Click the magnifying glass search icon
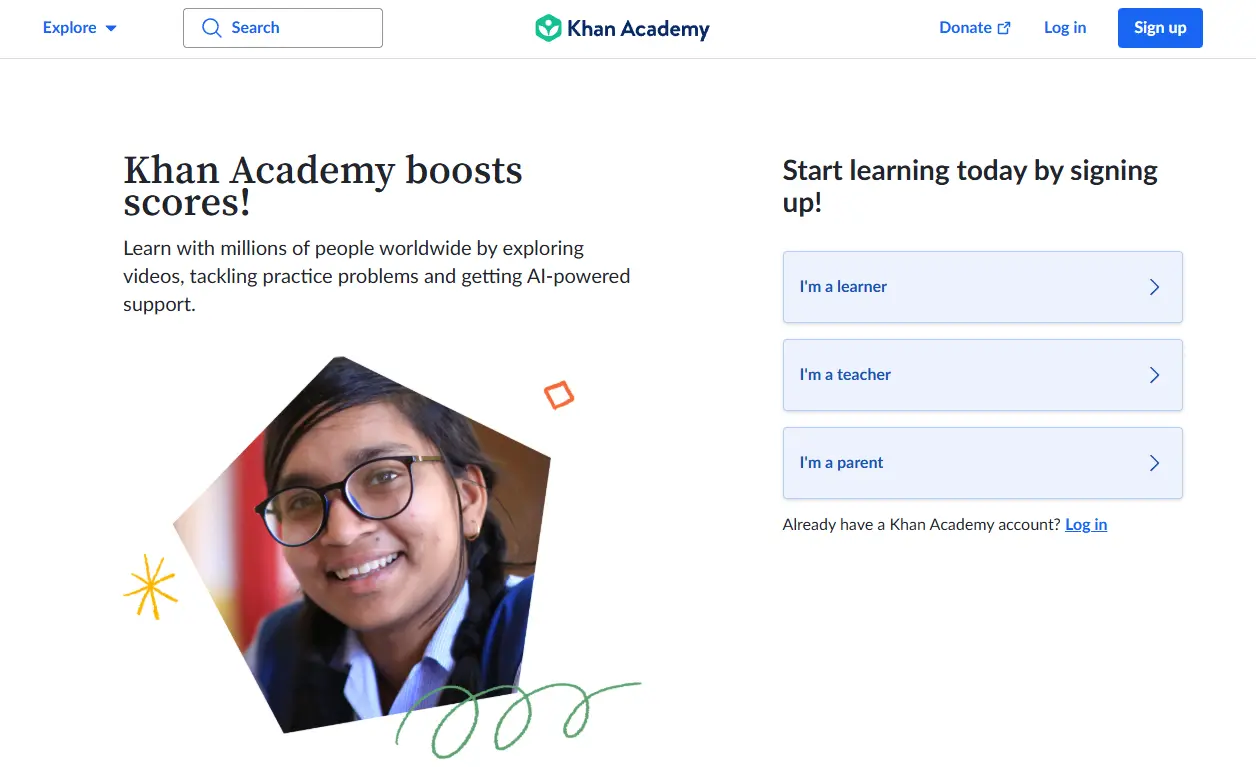This screenshot has width=1256, height=767. tap(212, 28)
